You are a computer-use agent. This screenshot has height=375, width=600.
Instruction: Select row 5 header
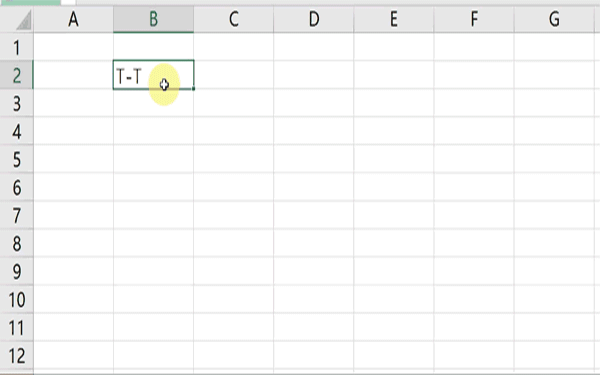click(x=16, y=159)
